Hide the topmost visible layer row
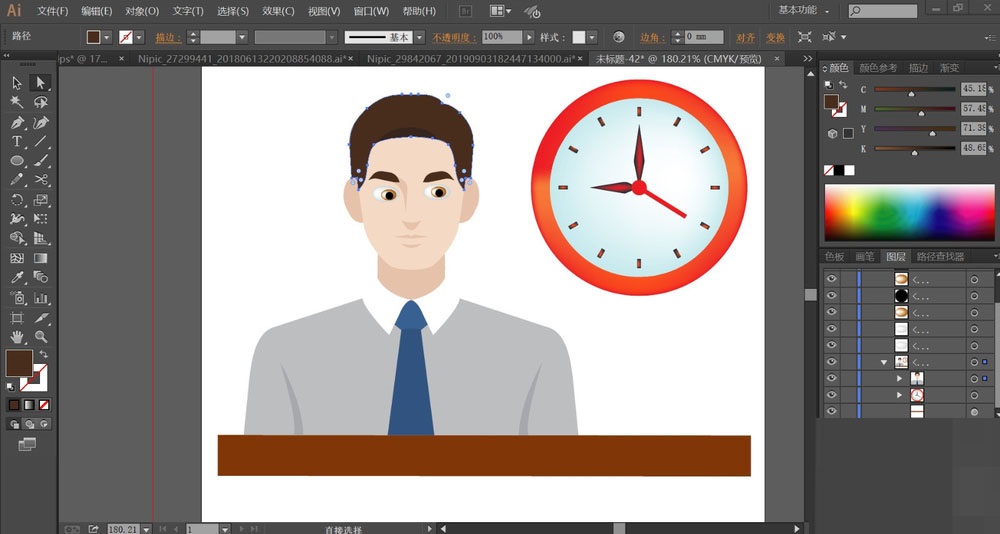This screenshot has height=534, width=1000. pyautogui.click(x=830, y=279)
